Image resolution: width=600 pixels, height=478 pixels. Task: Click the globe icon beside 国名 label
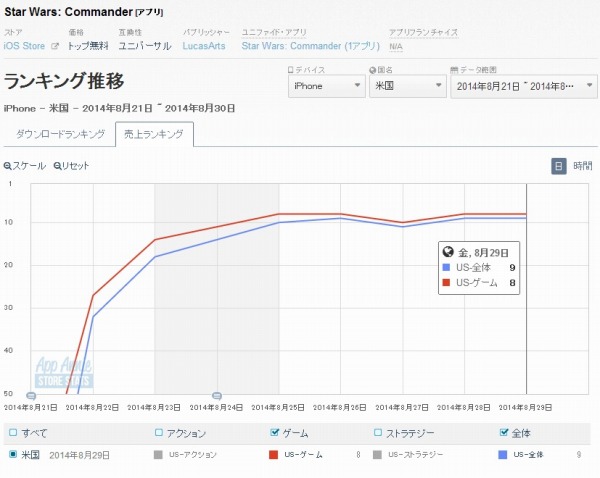tap(372, 70)
